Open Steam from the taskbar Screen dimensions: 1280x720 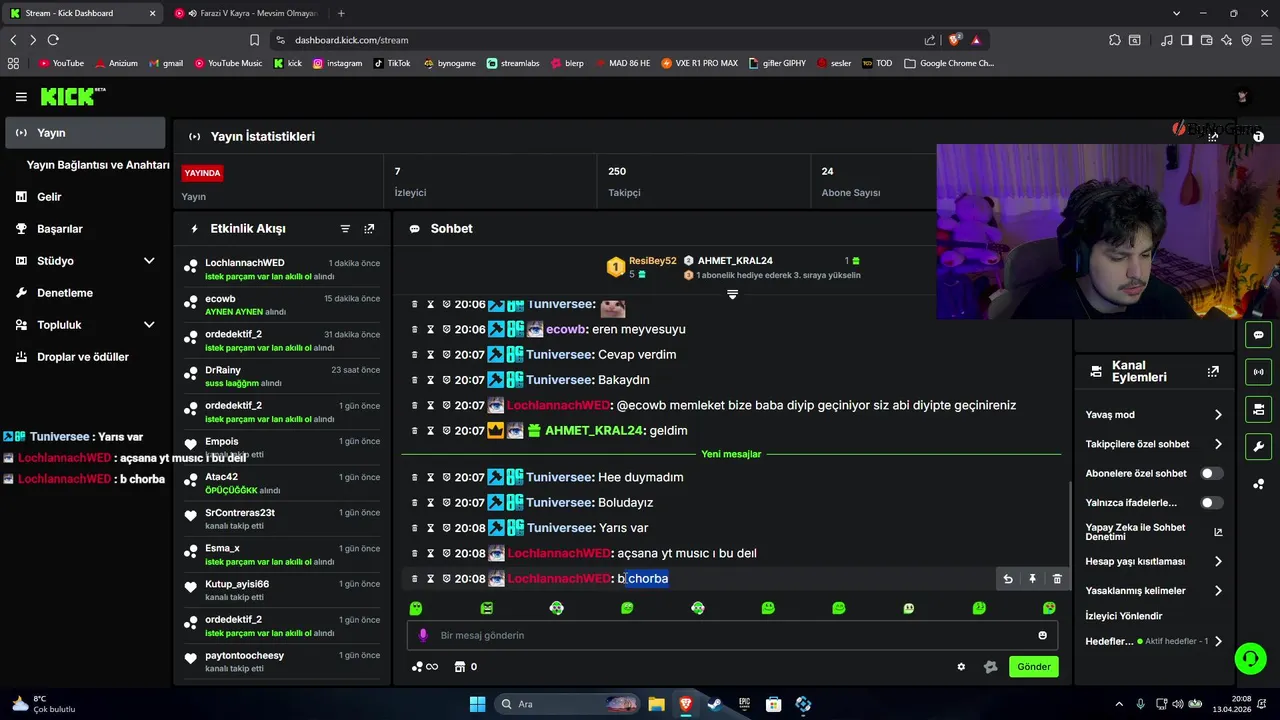coord(714,704)
